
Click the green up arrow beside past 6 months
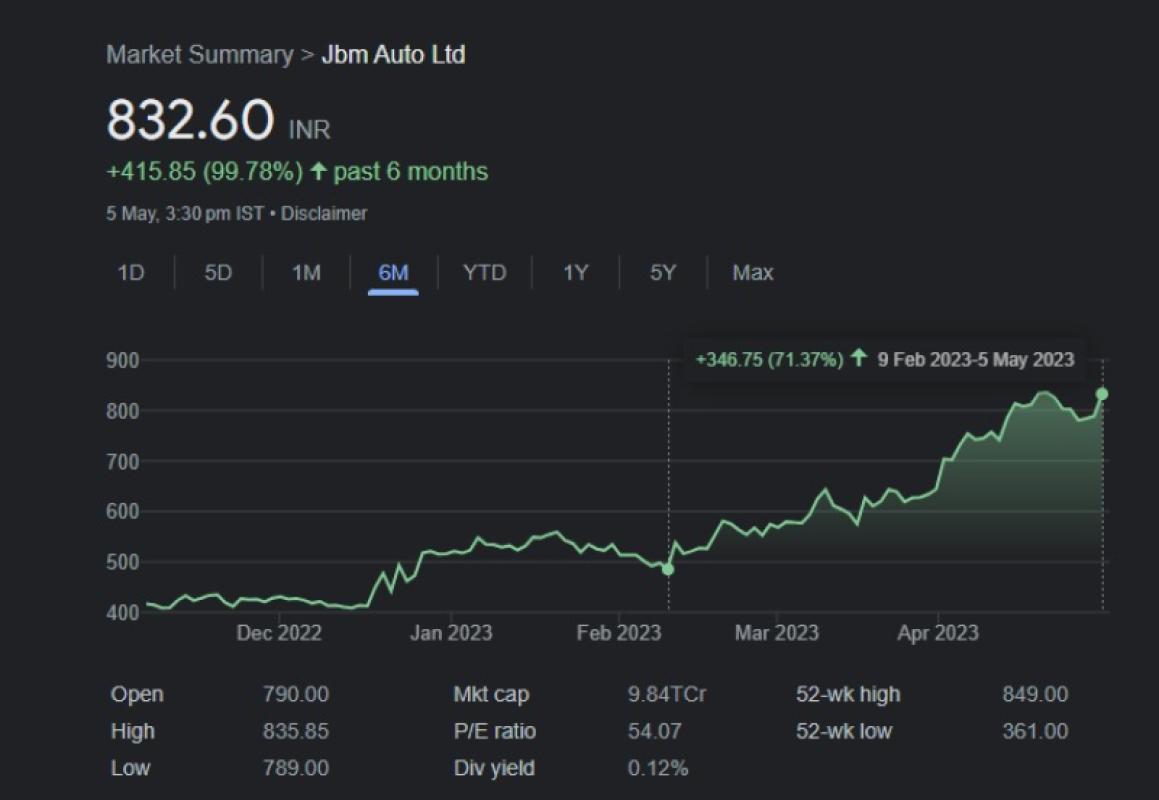pos(318,172)
